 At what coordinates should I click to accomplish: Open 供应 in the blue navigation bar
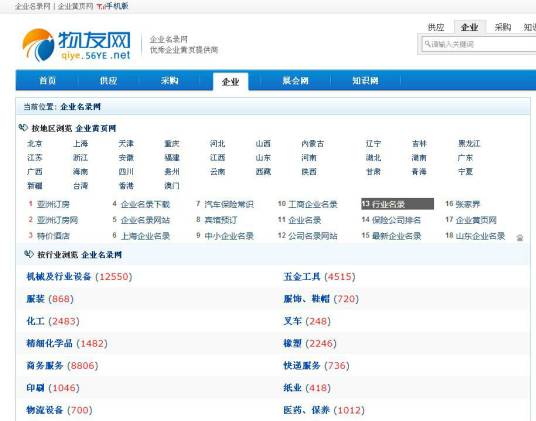pyautogui.click(x=108, y=81)
